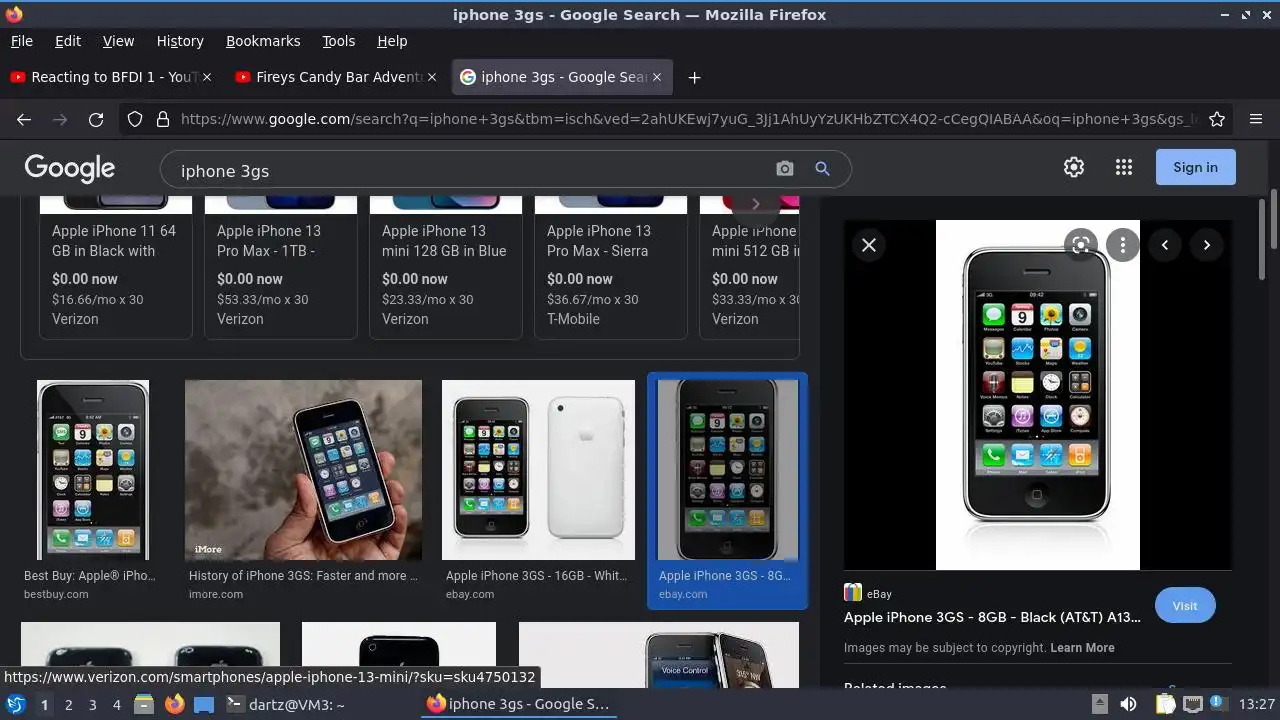Click the taskbar clock showing 13:27

click(x=1256, y=704)
